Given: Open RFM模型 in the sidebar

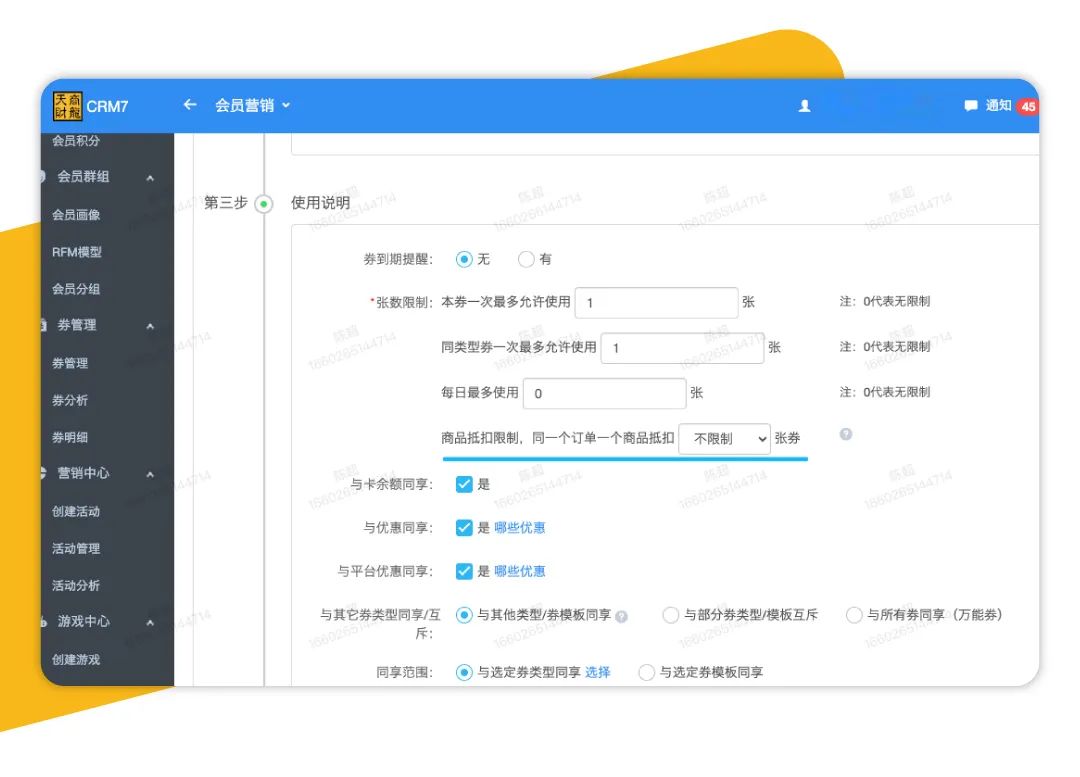Looking at the screenshot, I should click(x=77, y=252).
